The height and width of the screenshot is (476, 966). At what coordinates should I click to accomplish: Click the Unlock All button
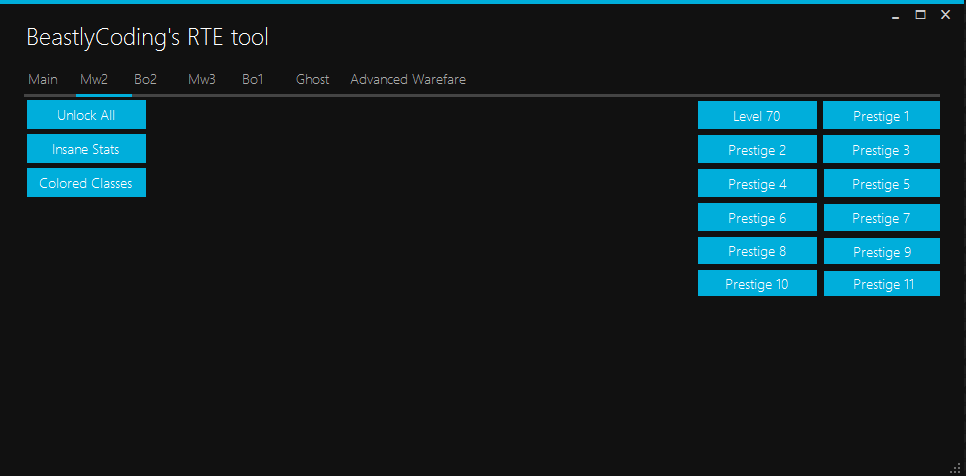click(86, 115)
